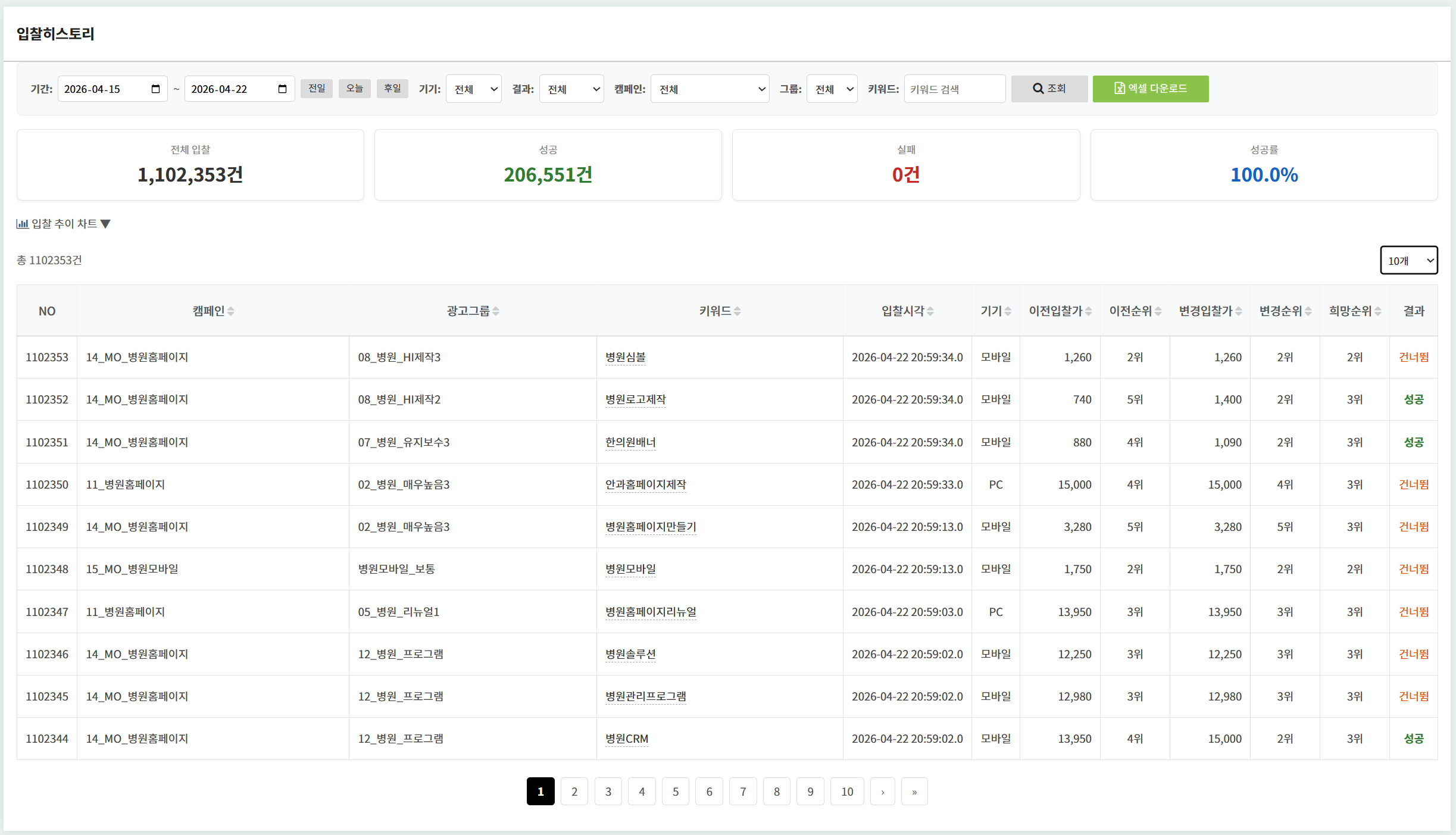The width and height of the screenshot is (1456, 835).
Task: Download results with 엑셀 다운로드 button
Action: point(1150,89)
